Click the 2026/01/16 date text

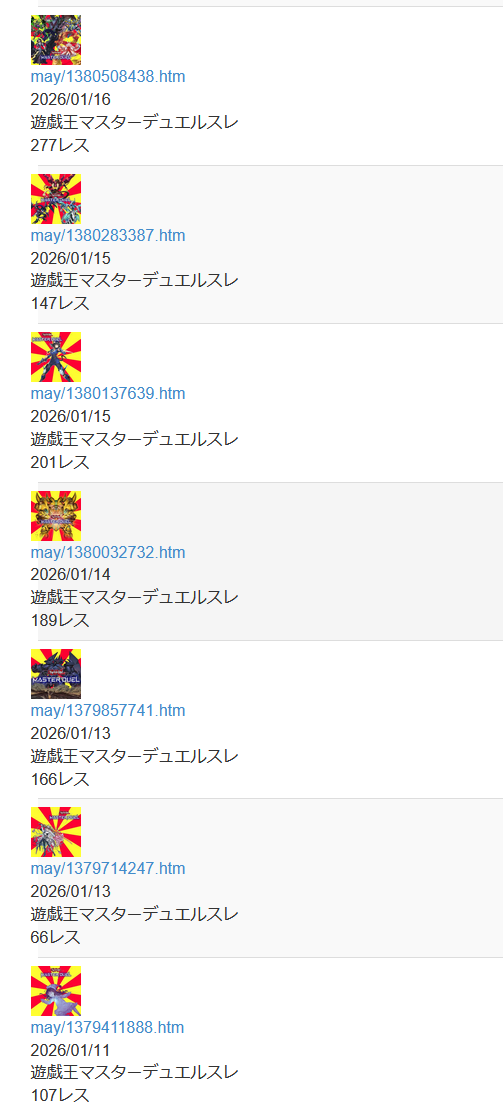click(x=71, y=99)
